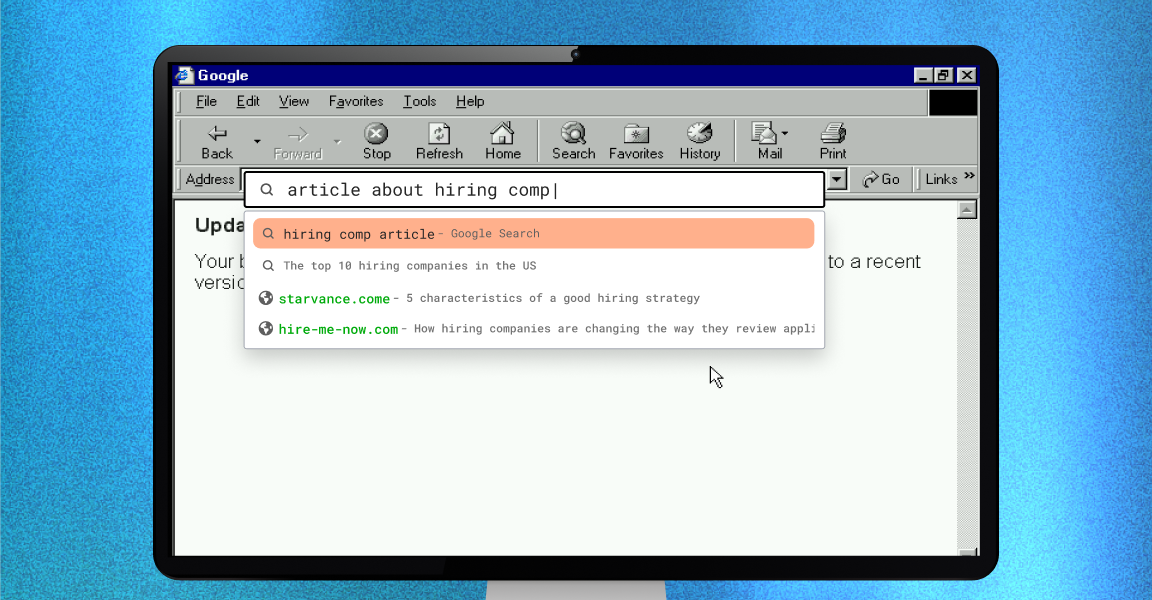Viewport: 1152px width, 600px height.
Task: Open the Favorites menu in the menu bar
Action: pos(356,101)
